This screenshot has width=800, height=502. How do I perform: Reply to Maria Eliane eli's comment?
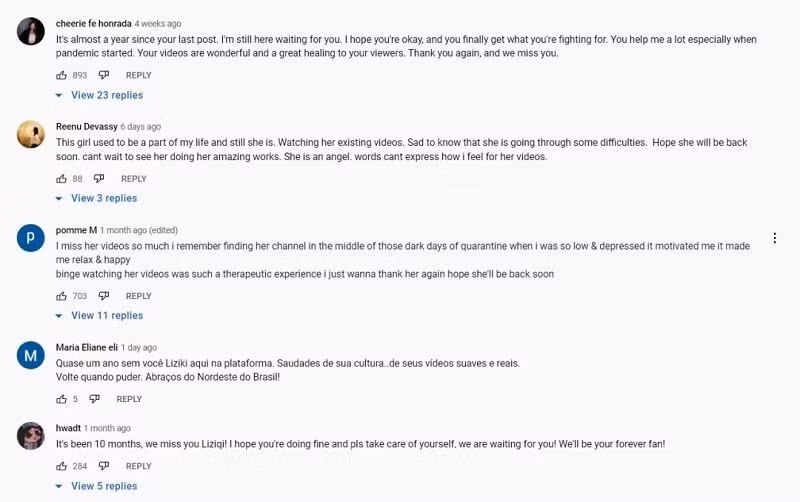129,399
